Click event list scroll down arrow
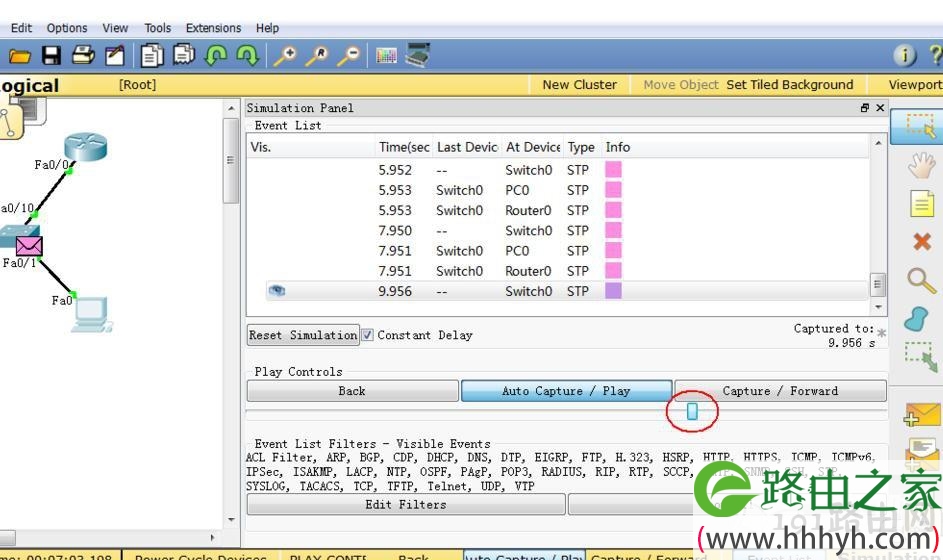 pos(878,307)
